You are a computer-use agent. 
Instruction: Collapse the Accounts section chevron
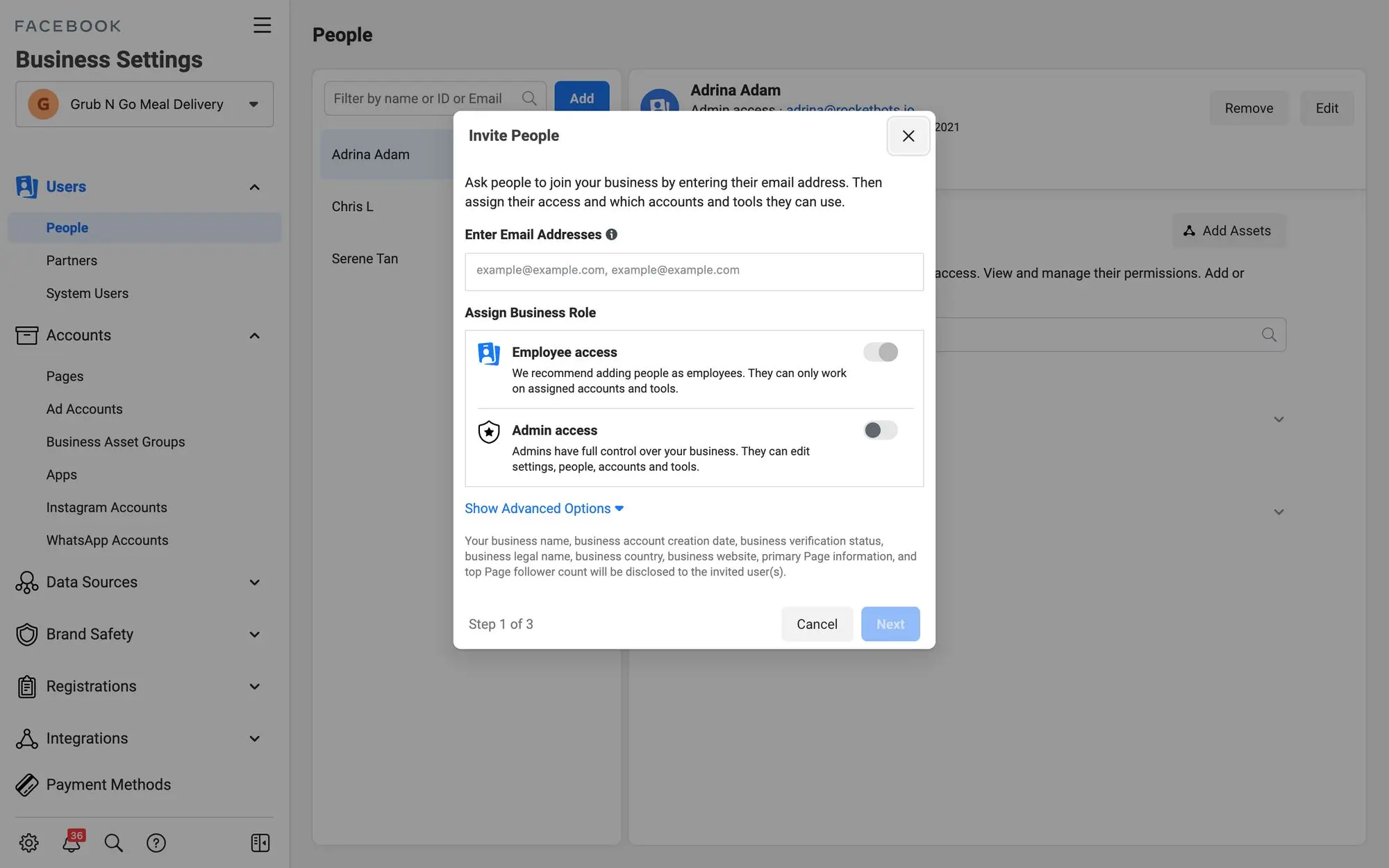(254, 336)
